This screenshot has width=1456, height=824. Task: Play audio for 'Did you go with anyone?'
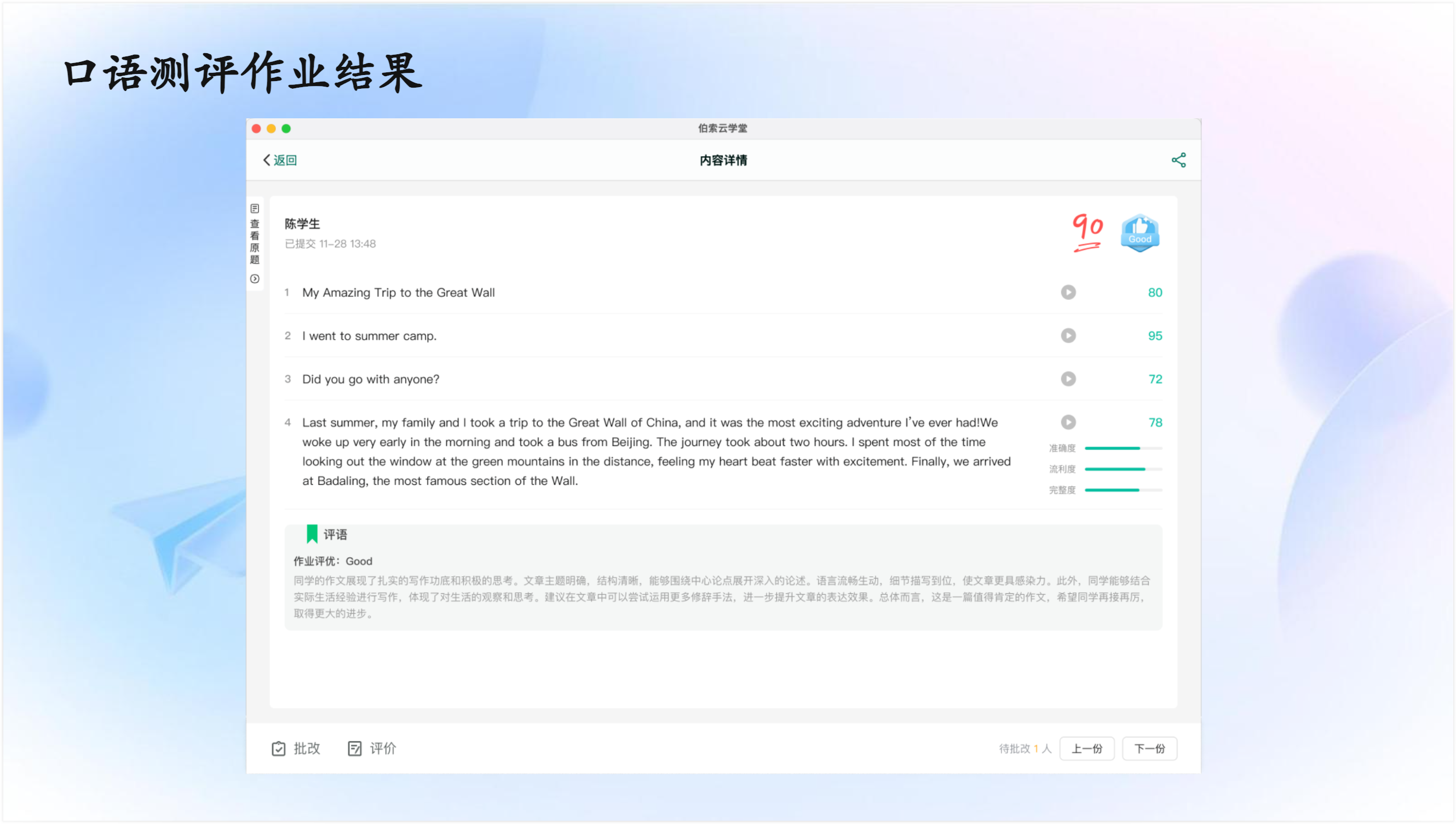pos(1068,379)
